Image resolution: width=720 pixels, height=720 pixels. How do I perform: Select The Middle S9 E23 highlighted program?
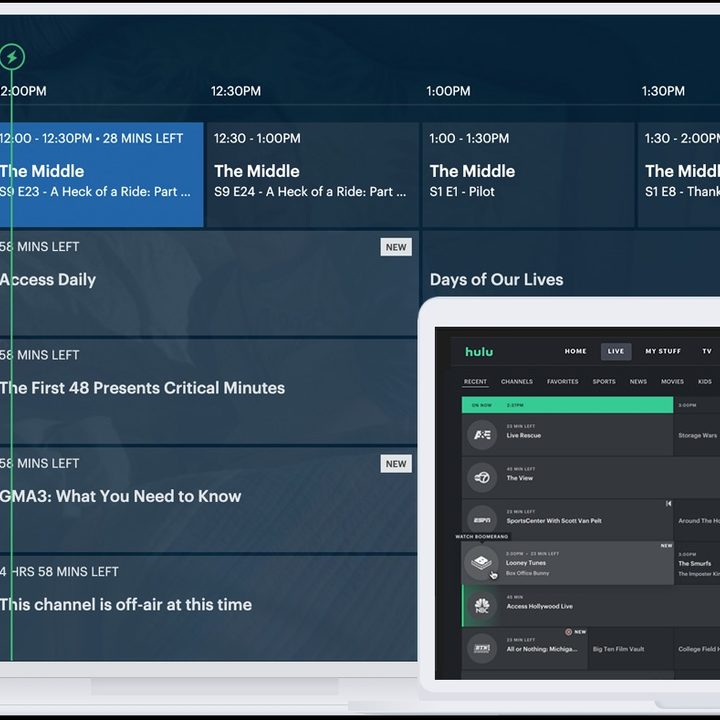pos(101,174)
